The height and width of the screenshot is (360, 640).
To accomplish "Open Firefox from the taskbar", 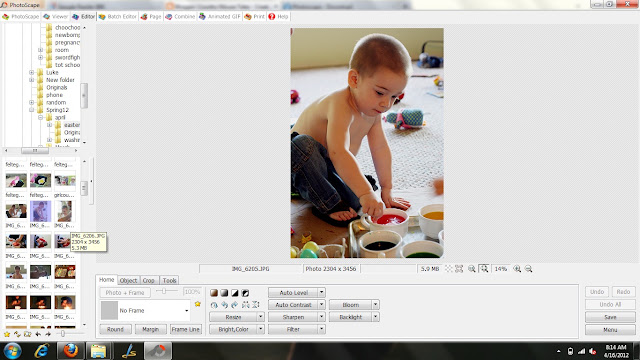I will tap(71, 350).
